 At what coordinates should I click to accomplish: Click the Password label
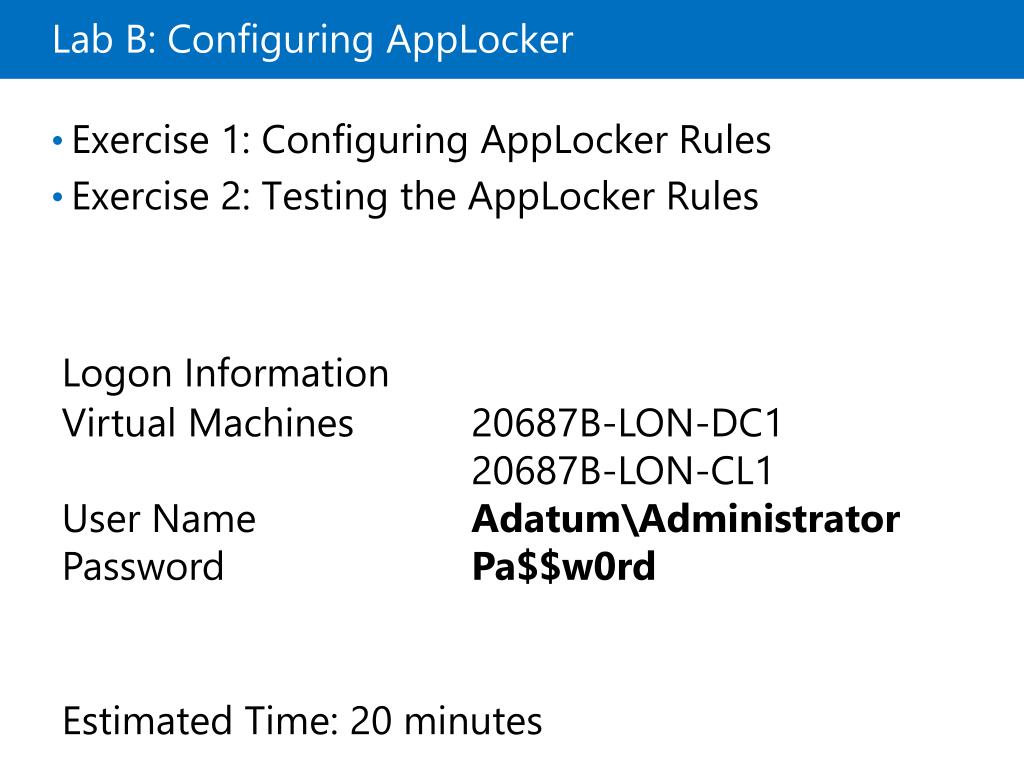pos(143,567)
